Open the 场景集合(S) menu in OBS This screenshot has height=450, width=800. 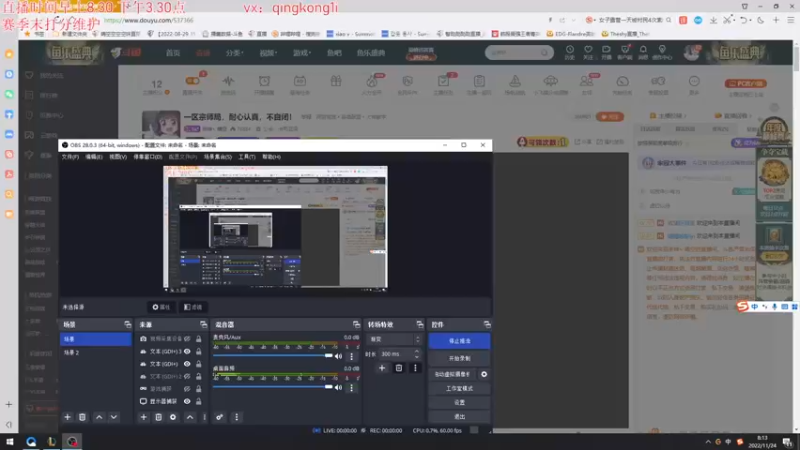(218, 157)
